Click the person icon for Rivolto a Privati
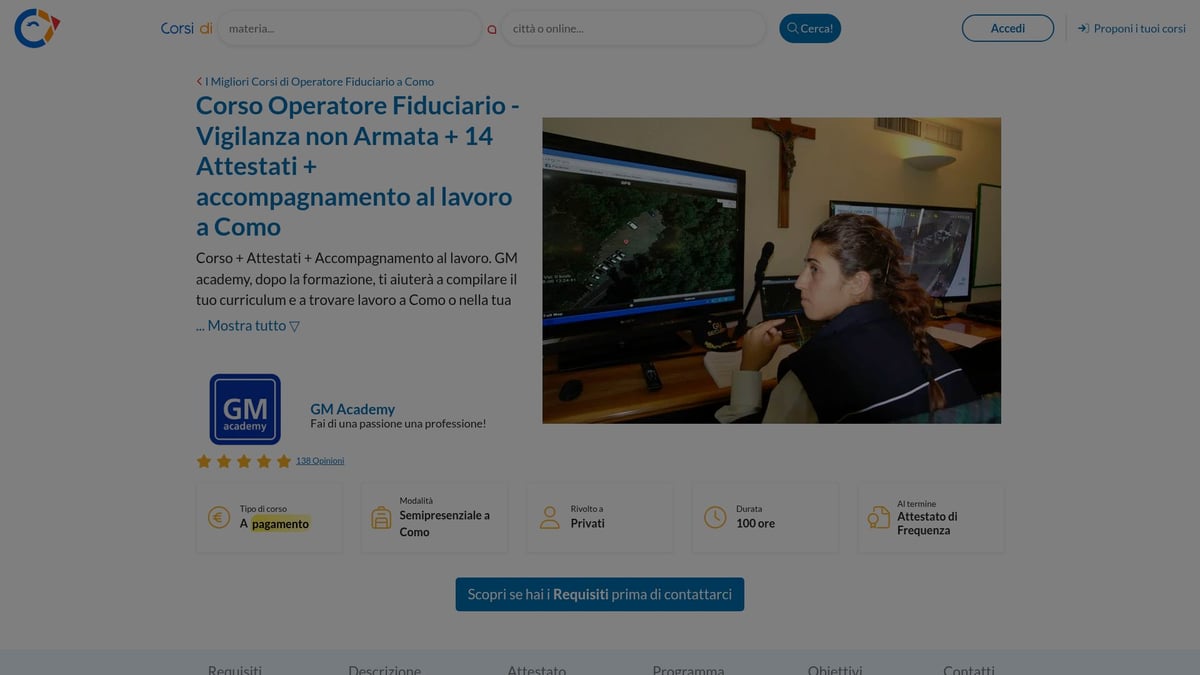Screen dimensions: 1200x675 point(549,516)
